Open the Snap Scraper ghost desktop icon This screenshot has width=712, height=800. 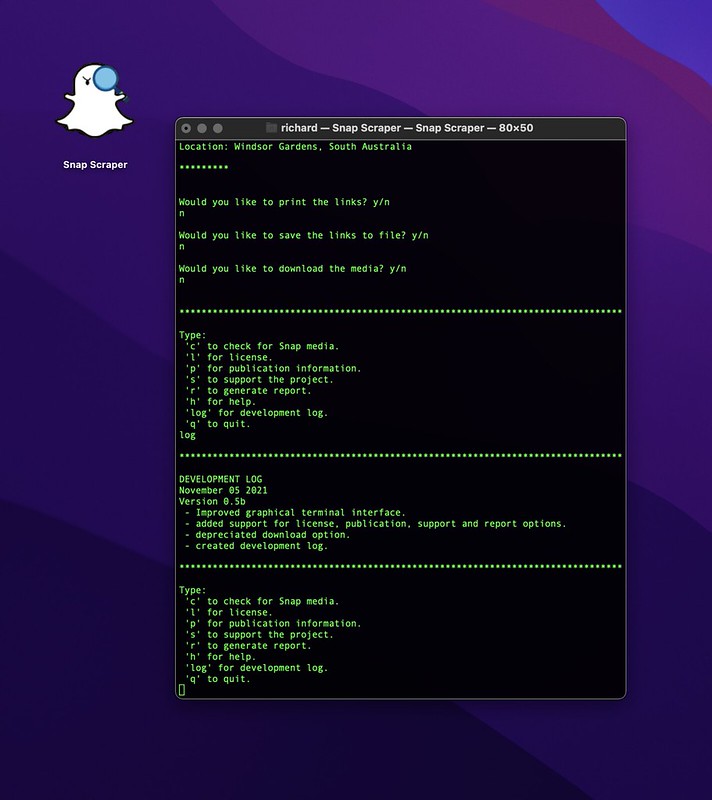(95, 101)
